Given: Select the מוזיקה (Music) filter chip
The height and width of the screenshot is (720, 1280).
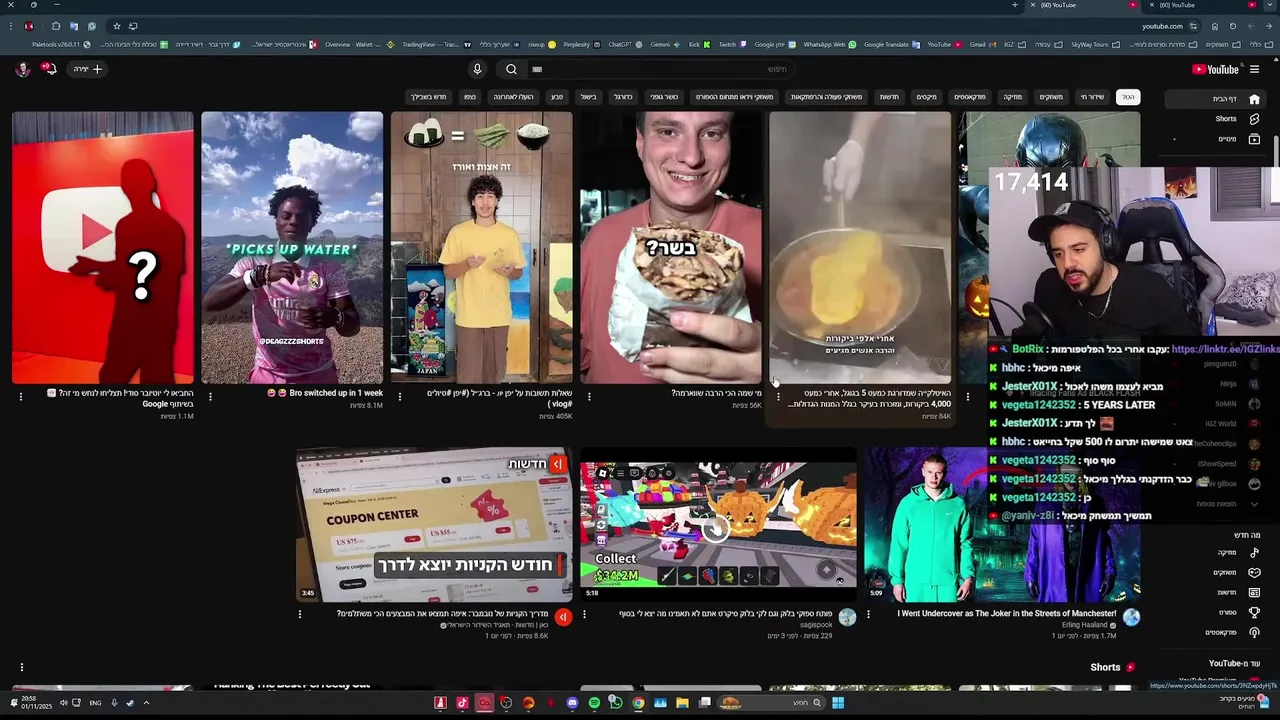Looking at the screenshot, I should coord(1013,97).
